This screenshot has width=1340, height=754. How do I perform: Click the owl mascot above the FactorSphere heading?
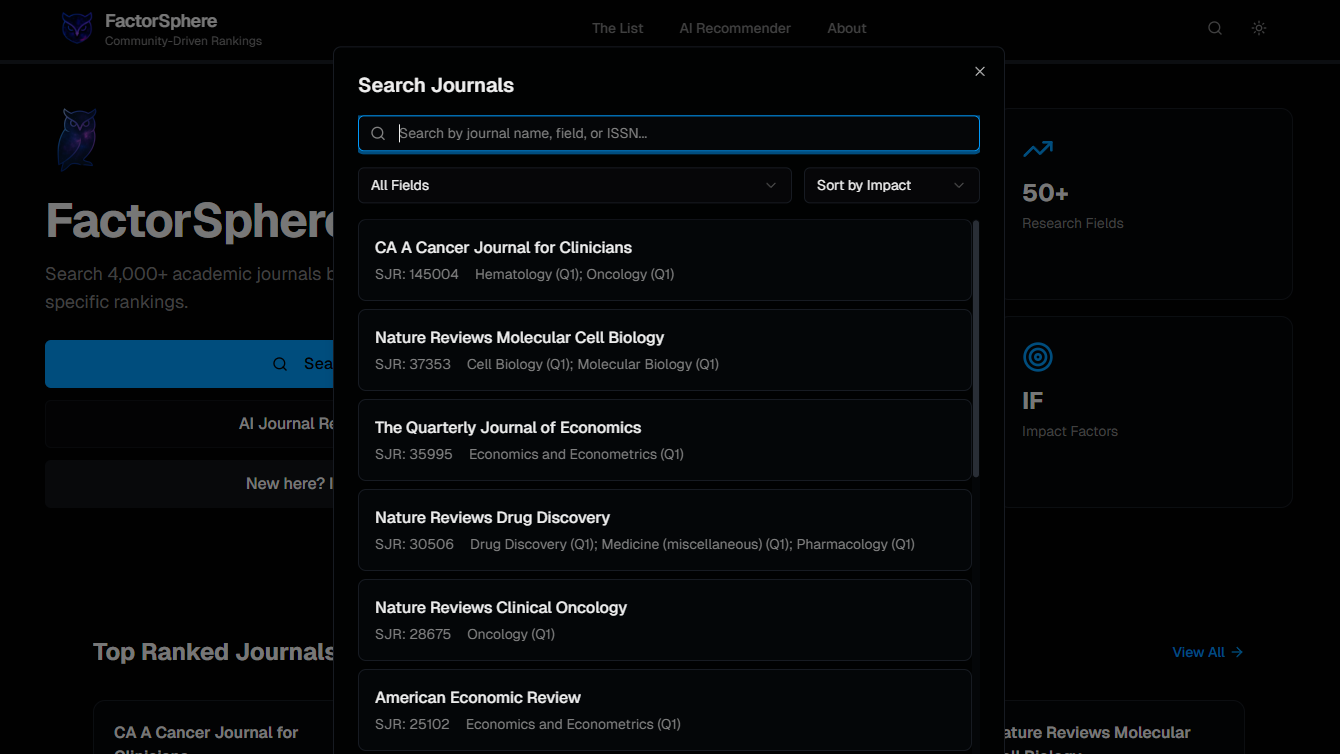(x=76, y=139)
